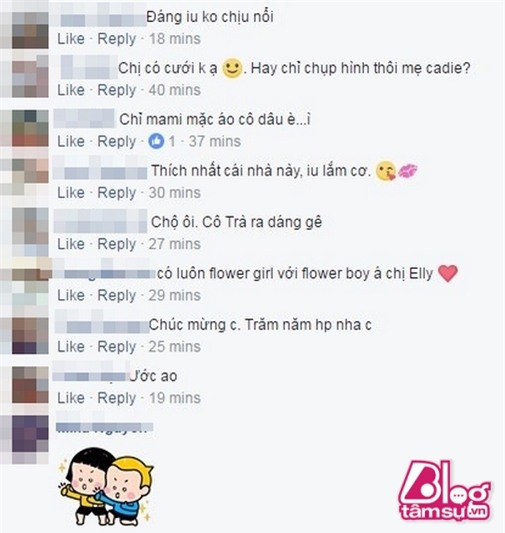Like the 'Đáng iu ko chịu nổi' comment
Screen dimensions: 505x533
pos(71,39)
